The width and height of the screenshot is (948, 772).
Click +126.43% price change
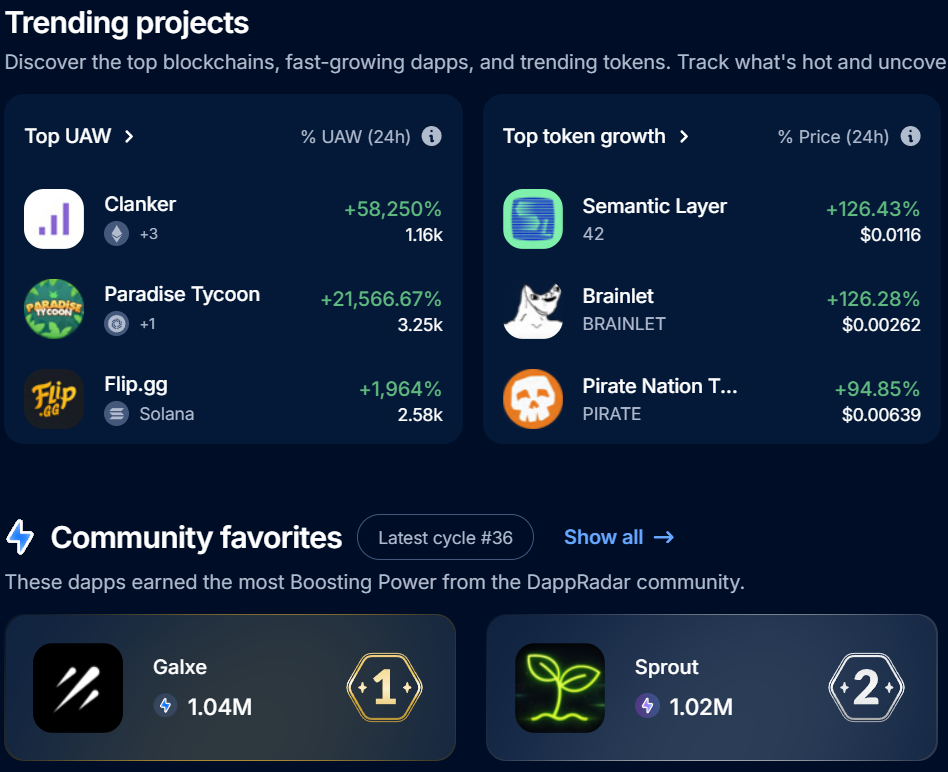pos(873,209)
